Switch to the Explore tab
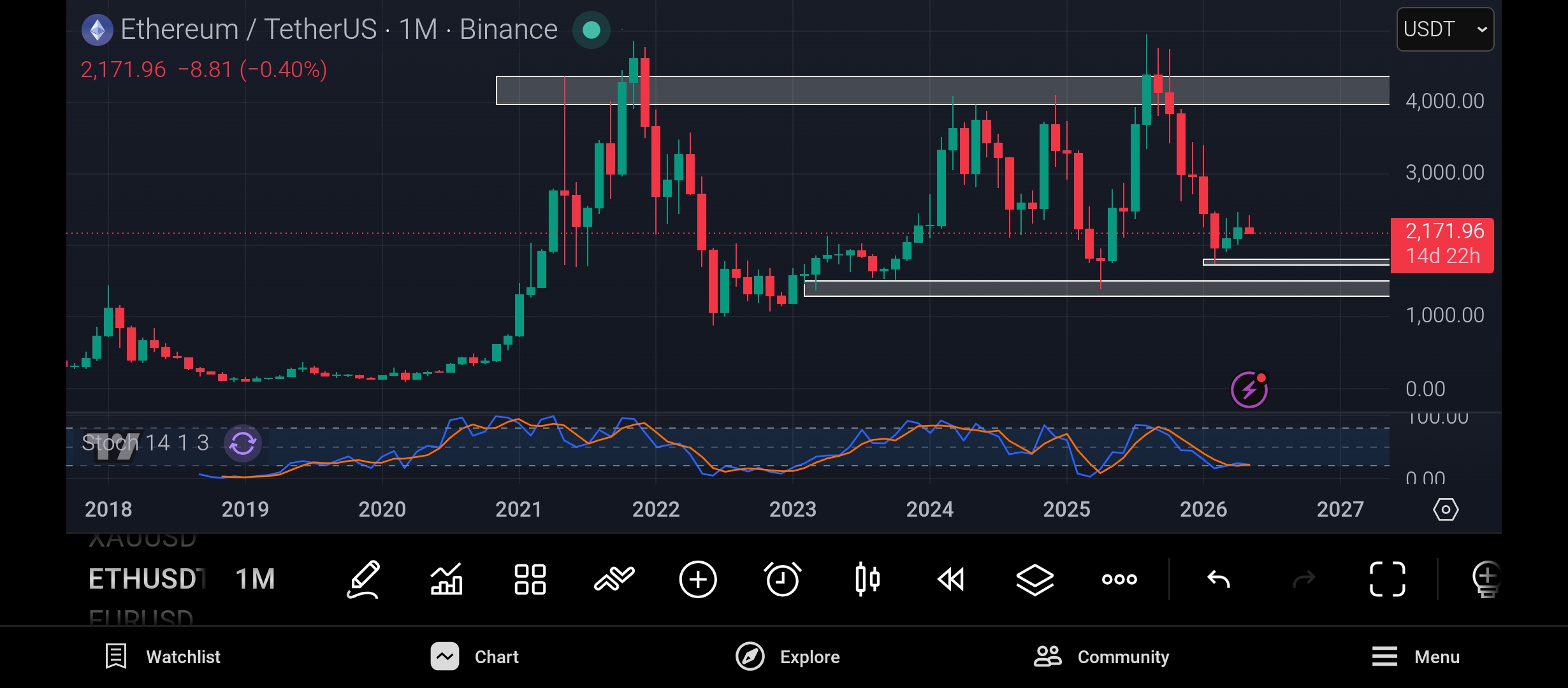Image resolution: width=1568 pixels, height=688 pixels. [x=788, y=657]
